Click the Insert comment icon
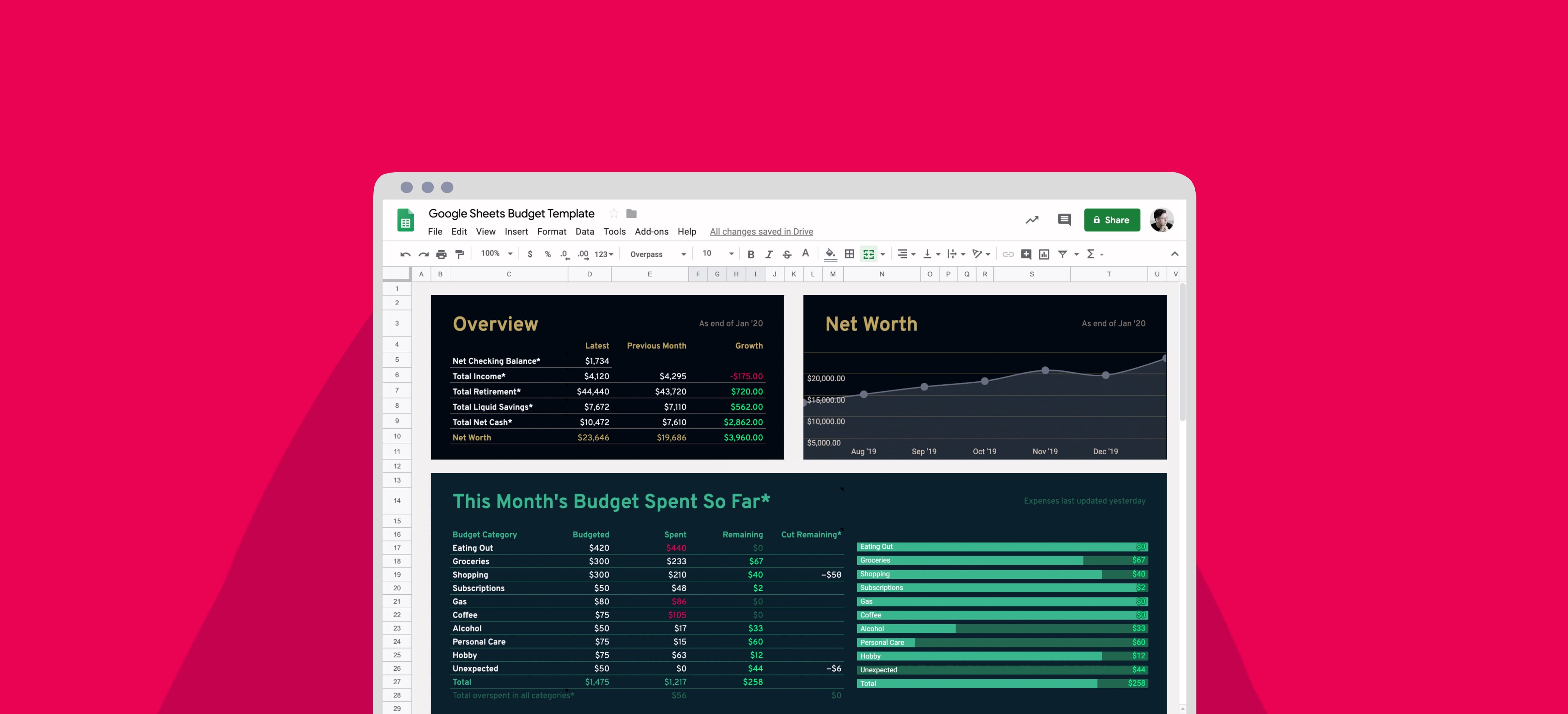The width and height of the screenshot is (1568, 714). pyautogui.click(x=1026, y=254)
